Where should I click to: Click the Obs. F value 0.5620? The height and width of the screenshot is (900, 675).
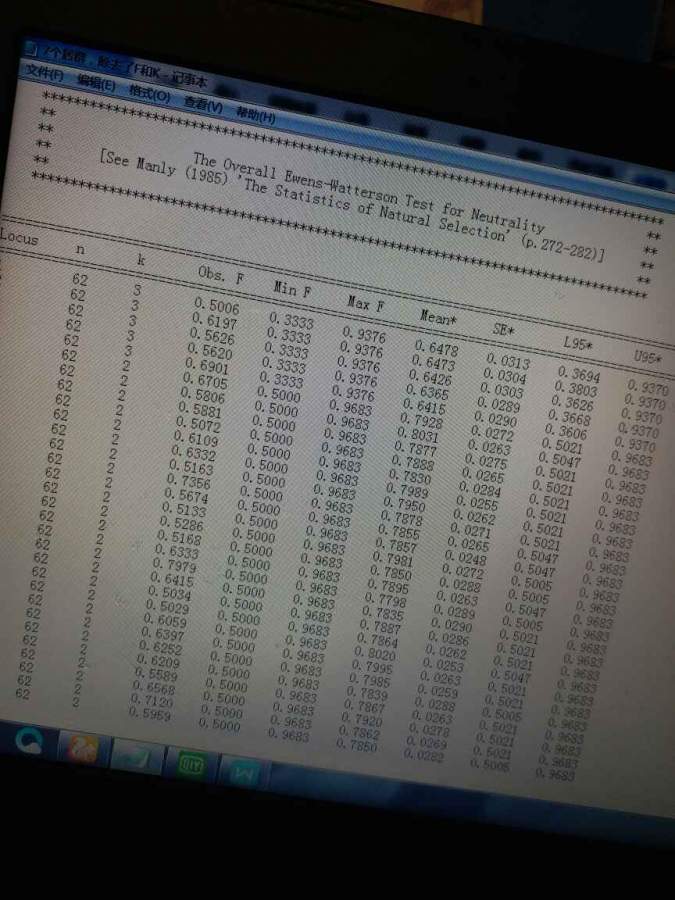point(210,350)
